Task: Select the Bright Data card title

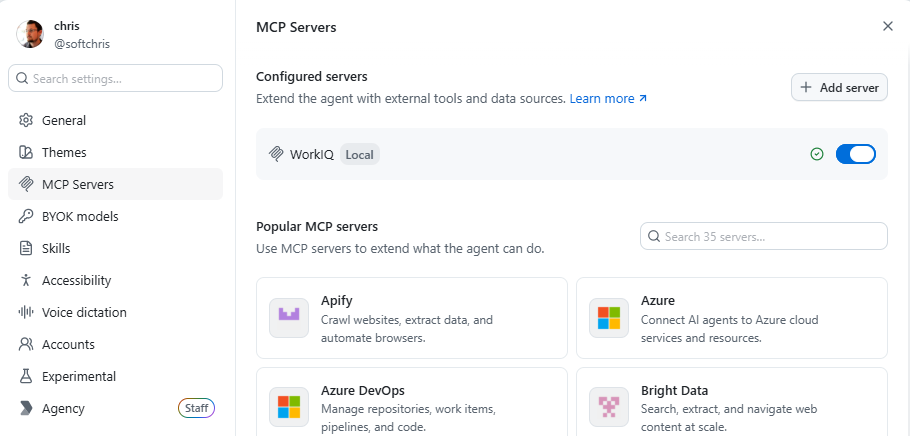Action: (x=674, y=390)
